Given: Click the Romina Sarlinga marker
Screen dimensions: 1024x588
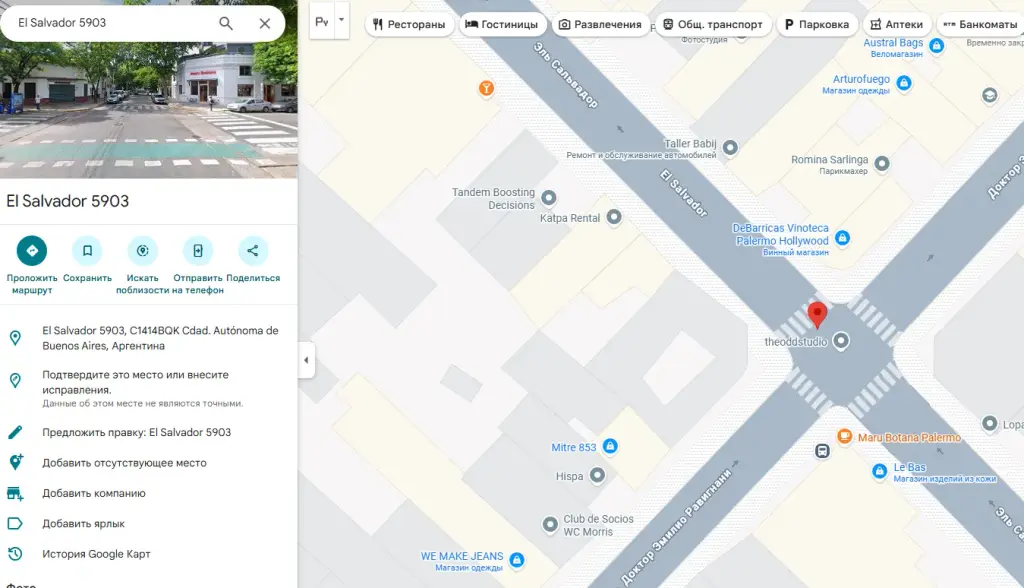Looking at the screenshot, I should coord(882,163).
